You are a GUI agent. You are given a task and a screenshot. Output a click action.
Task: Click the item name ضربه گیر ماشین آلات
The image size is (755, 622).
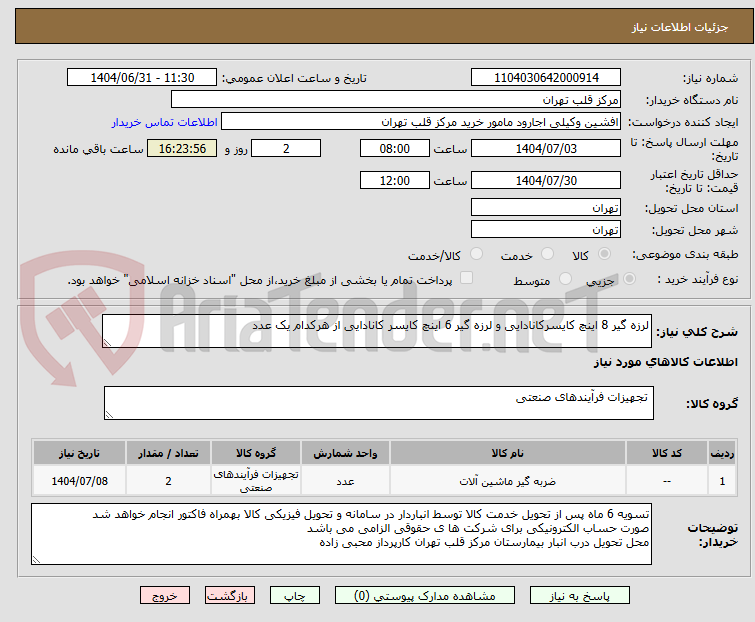[508, 481]
